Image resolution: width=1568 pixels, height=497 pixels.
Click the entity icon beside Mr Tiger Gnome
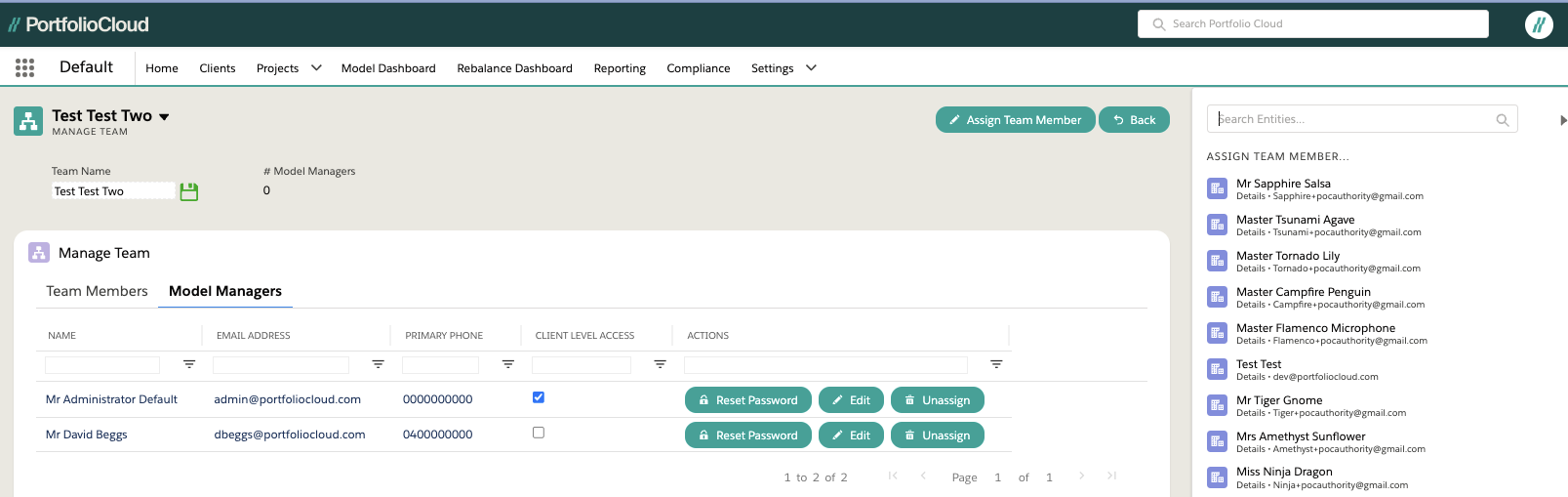[x=1217, y=405]
